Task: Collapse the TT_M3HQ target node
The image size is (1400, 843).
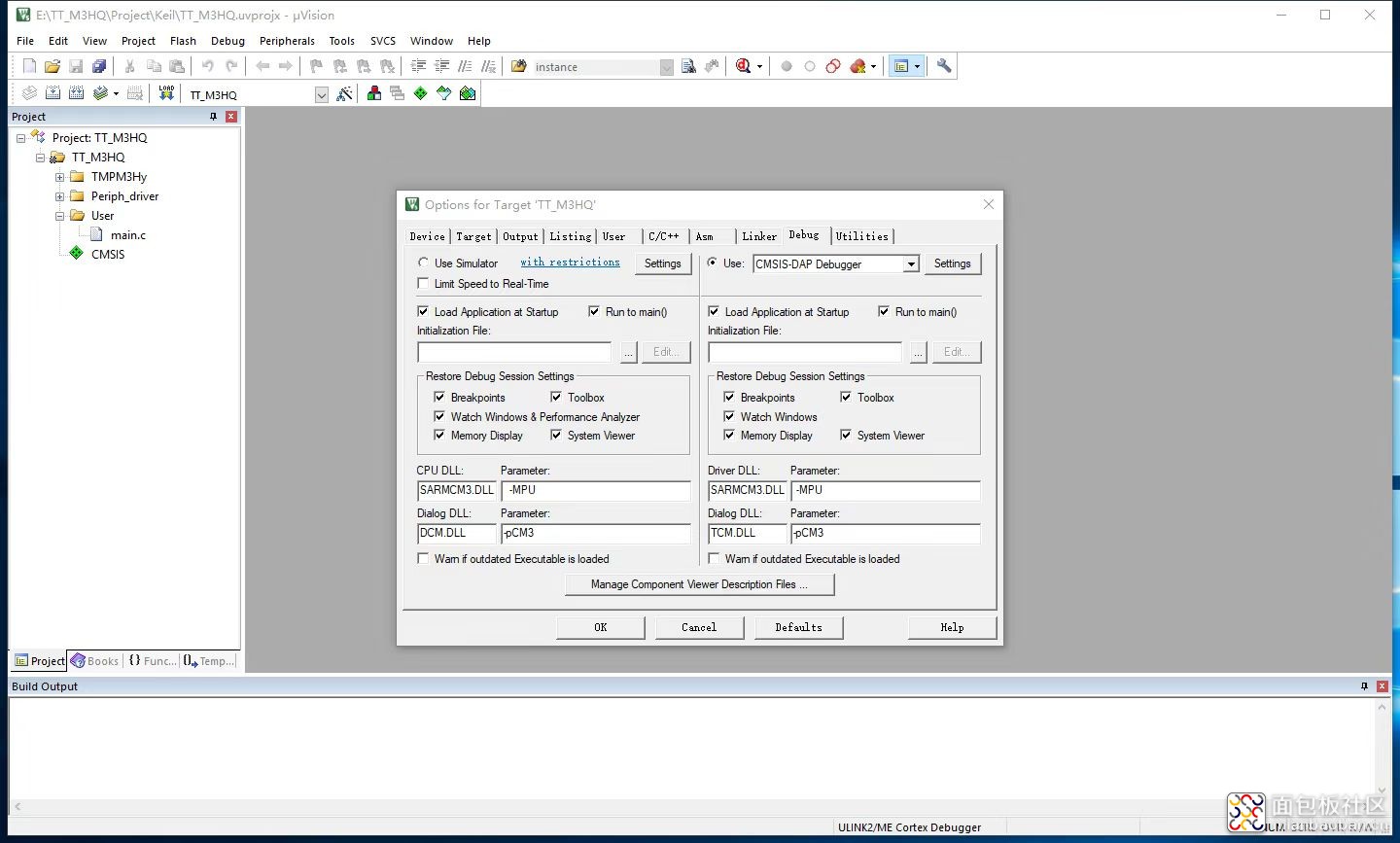Action: (40, 158)
